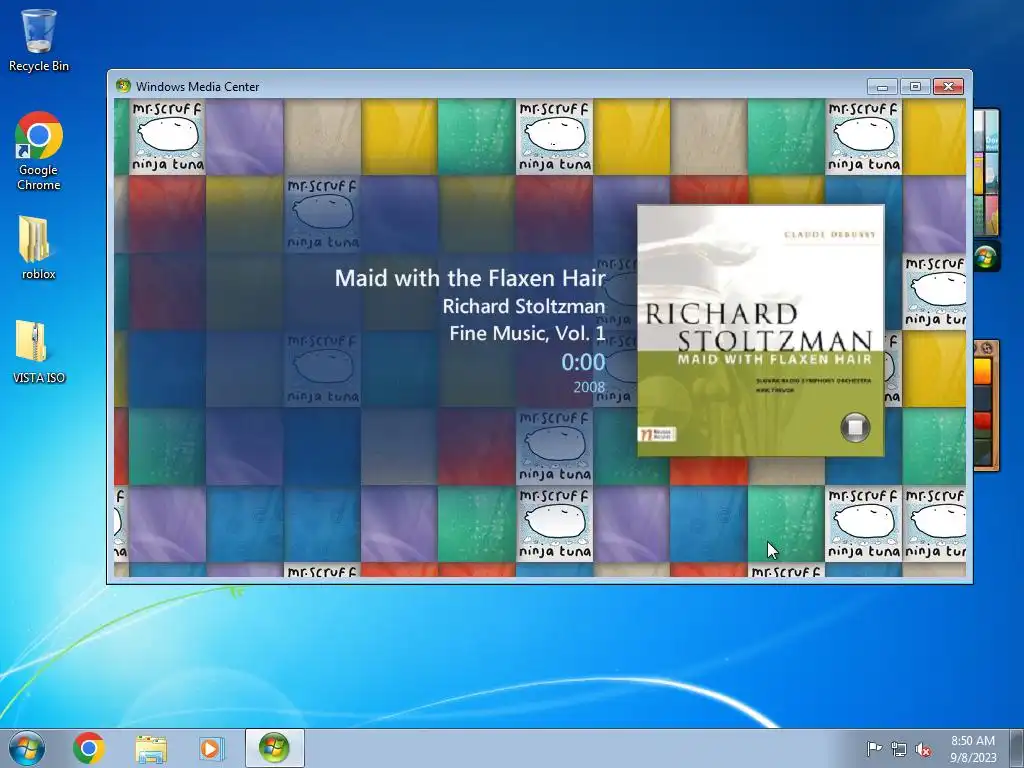
Task: Open the Action Center flag icon
Action: [x=874, y=748]
